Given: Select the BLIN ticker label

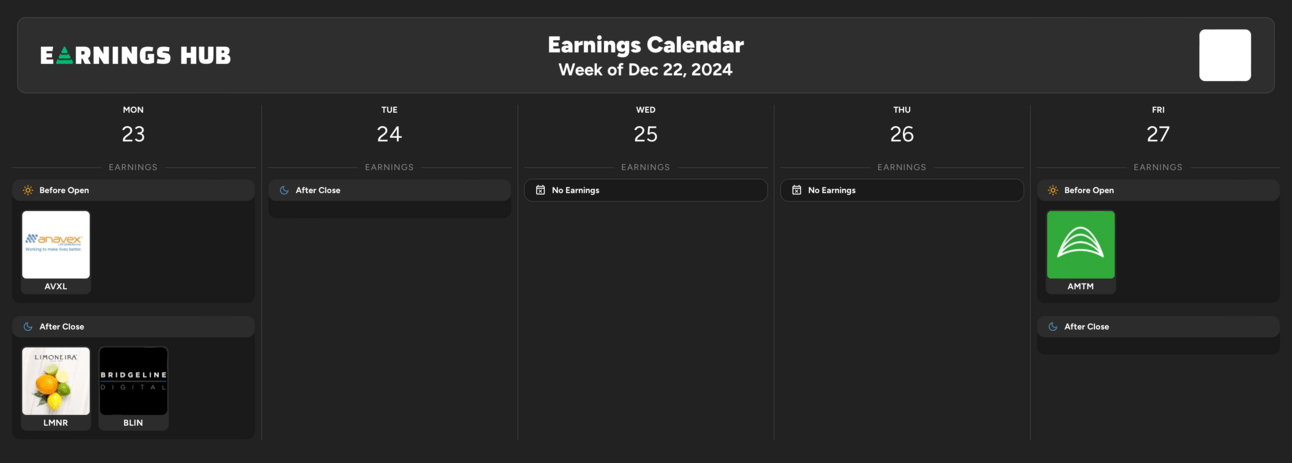Looking at the screenshot, I should pyautogui.click(x=133, y=423).
